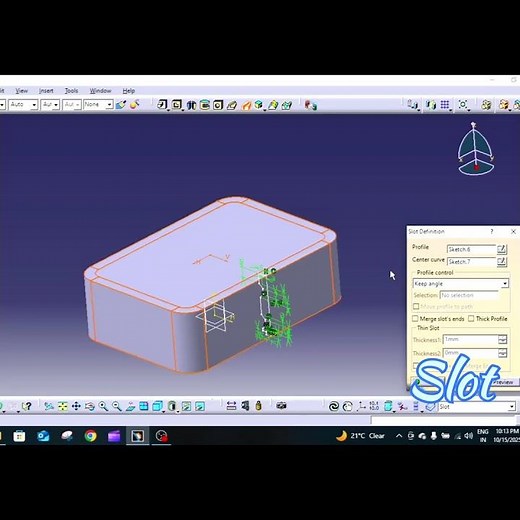Open the Window menu
The height and width of the screenshot is (520, 520).
(100, 91)
